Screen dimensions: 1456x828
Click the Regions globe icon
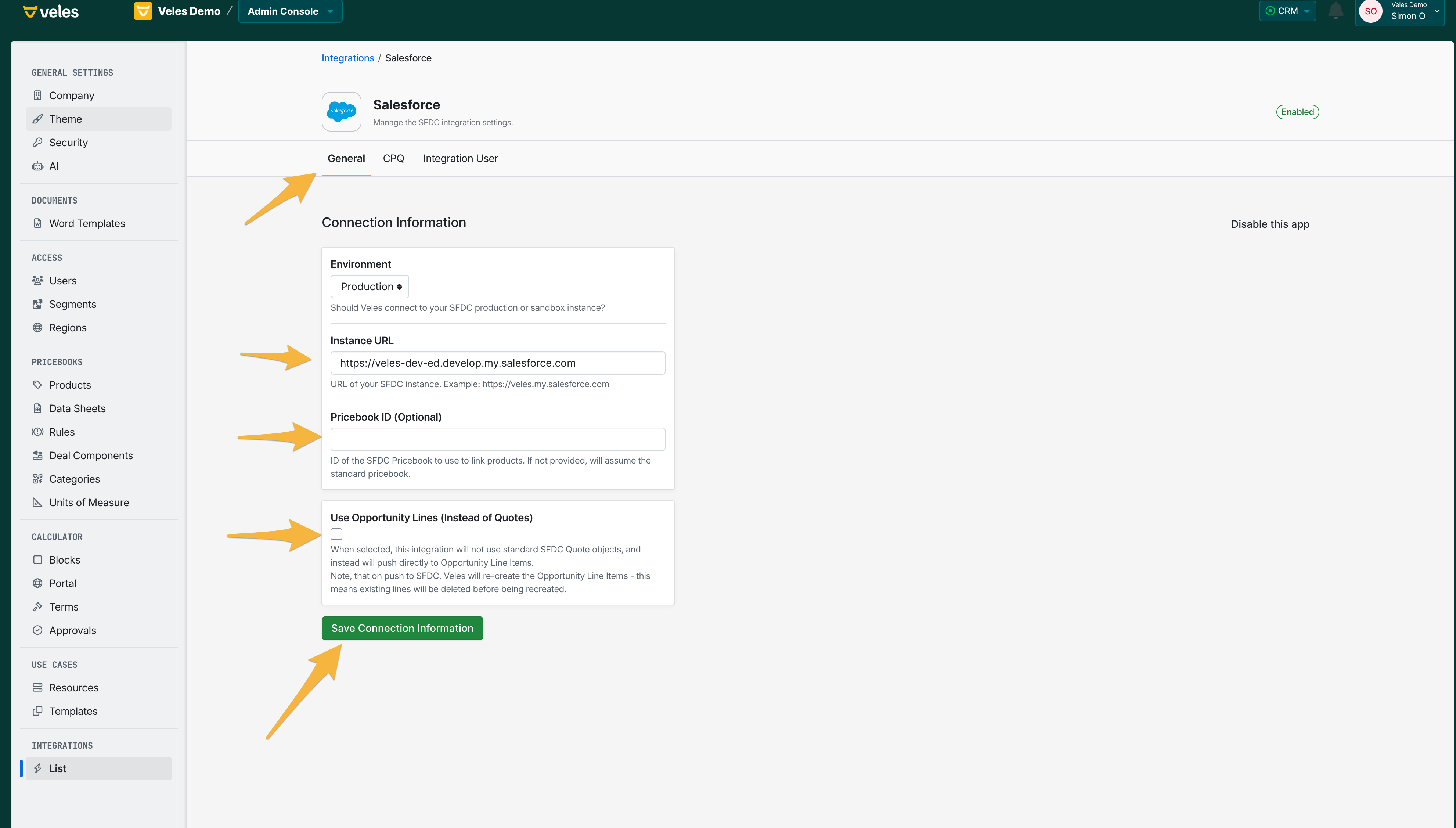[37, 328]
